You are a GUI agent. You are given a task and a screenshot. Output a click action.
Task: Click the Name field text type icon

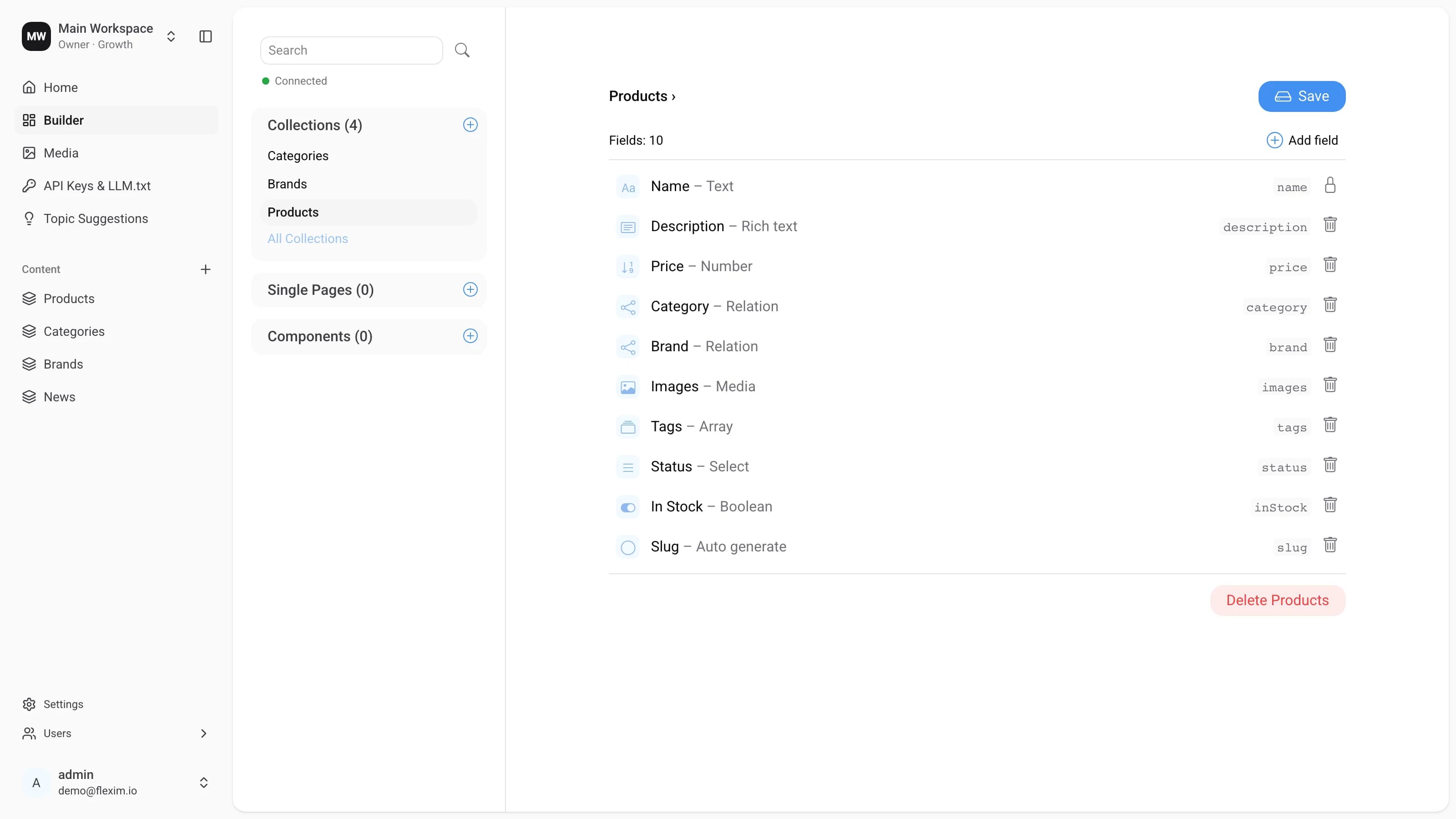click(628, 187)
